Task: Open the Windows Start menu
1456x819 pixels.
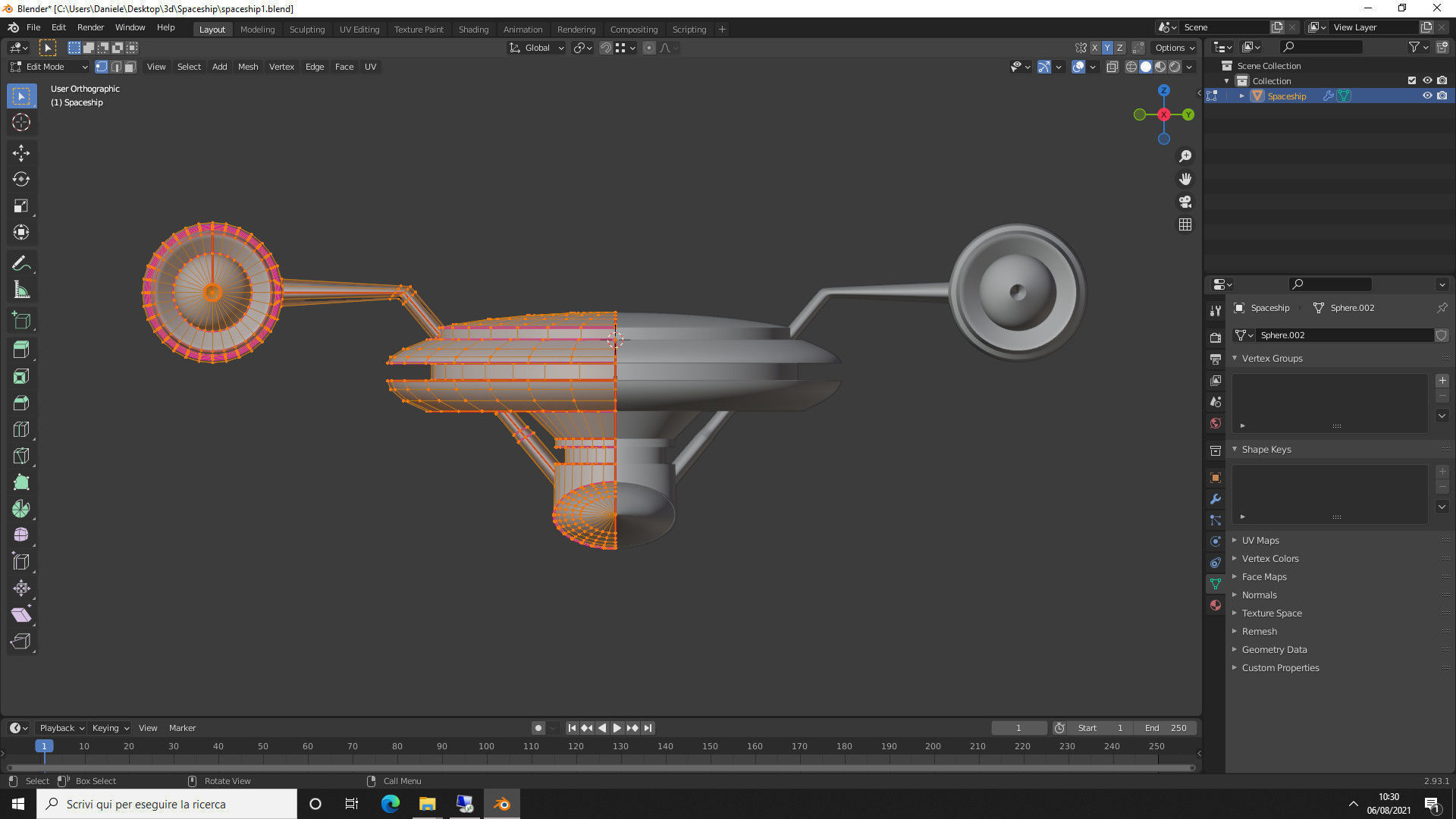Action: point(18,804)
